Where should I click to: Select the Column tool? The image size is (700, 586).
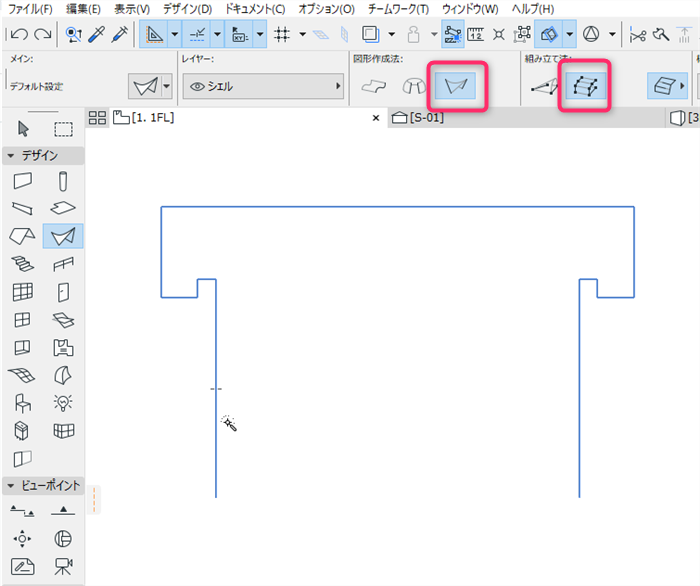pos(63,181)
